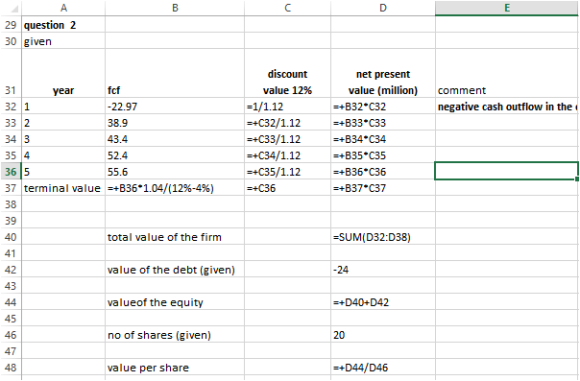The height and width of the screenshot is (381, 580).
Task: Click the =+D40+D42 equity formula cell
Action: (x=383, y=302)
